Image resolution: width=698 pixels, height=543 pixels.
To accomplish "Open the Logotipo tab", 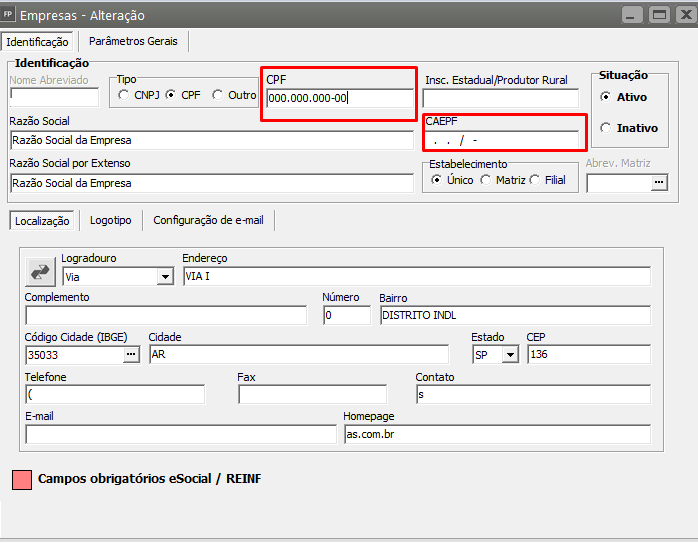I will [x=110, y=220].
